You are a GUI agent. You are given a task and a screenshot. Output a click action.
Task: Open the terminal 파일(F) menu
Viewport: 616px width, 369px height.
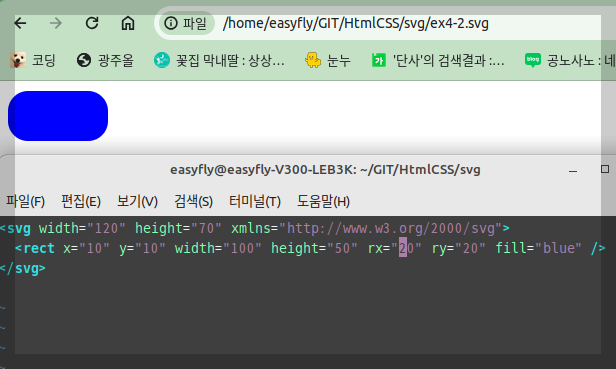tap(25, 202)
